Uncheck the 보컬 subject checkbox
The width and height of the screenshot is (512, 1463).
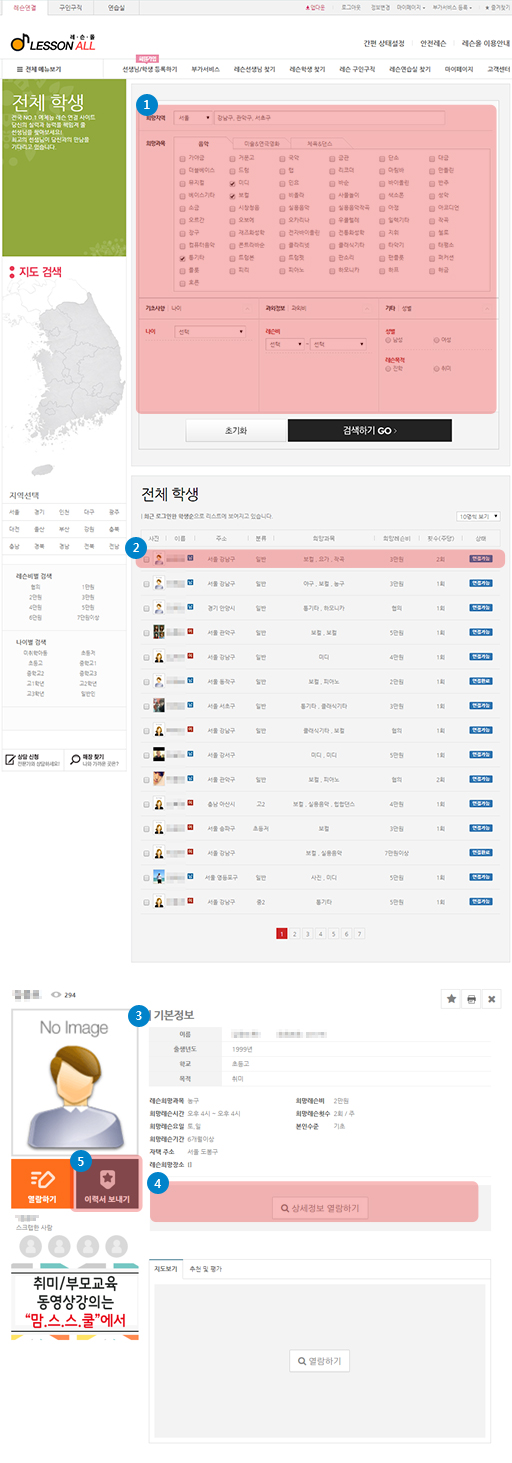pyautogui.click(x=232, y=196)
